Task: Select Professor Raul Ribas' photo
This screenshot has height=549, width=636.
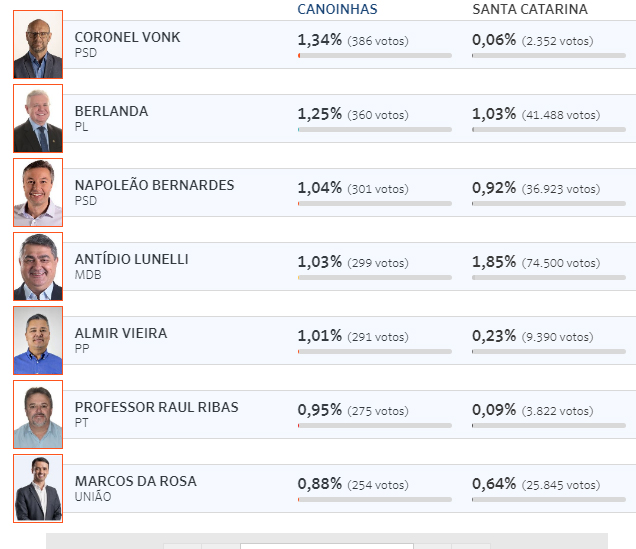Action: click(38, 414)
